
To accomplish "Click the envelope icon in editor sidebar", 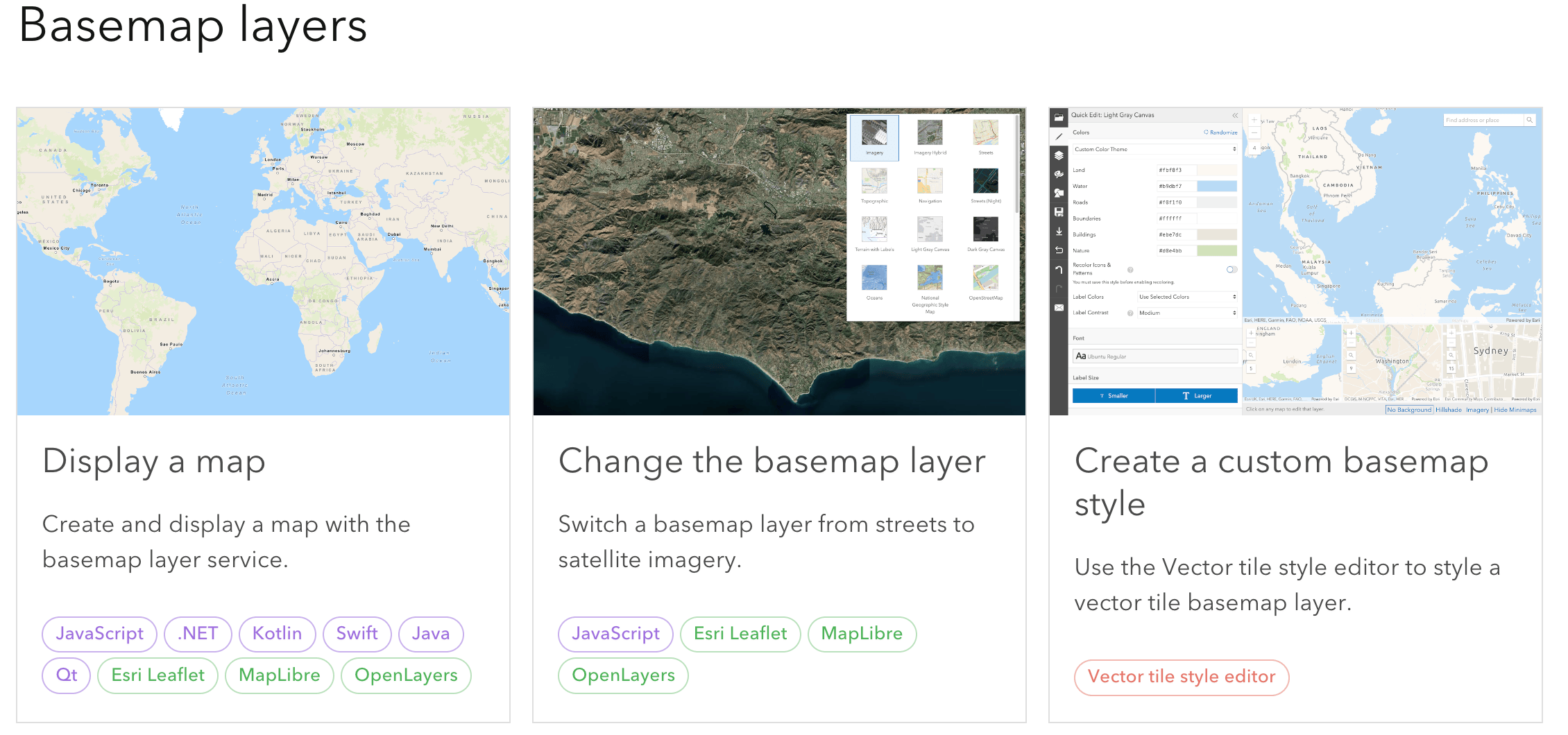I will coord(1059,308).
